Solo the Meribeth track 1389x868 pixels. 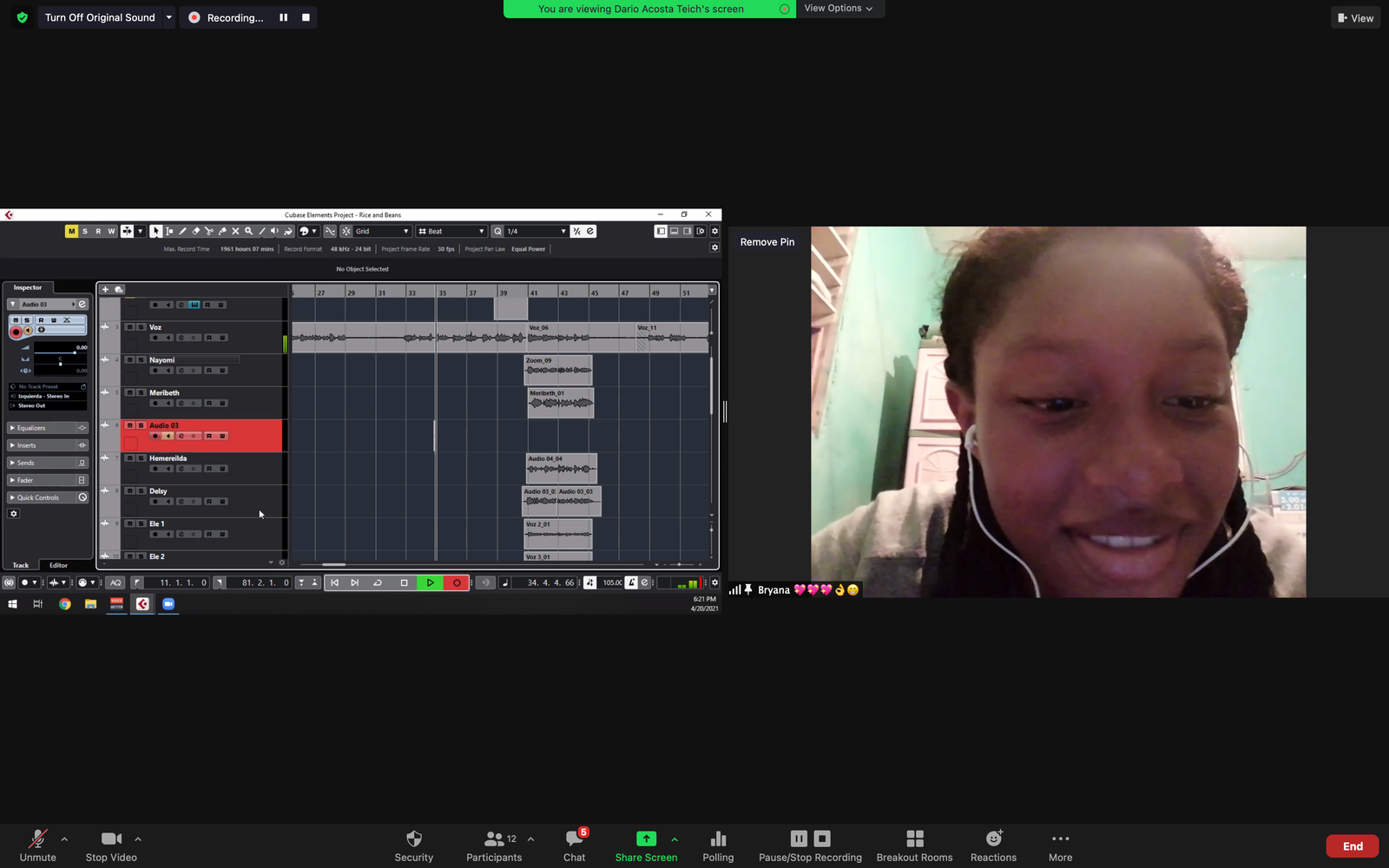tap(141, 392)
